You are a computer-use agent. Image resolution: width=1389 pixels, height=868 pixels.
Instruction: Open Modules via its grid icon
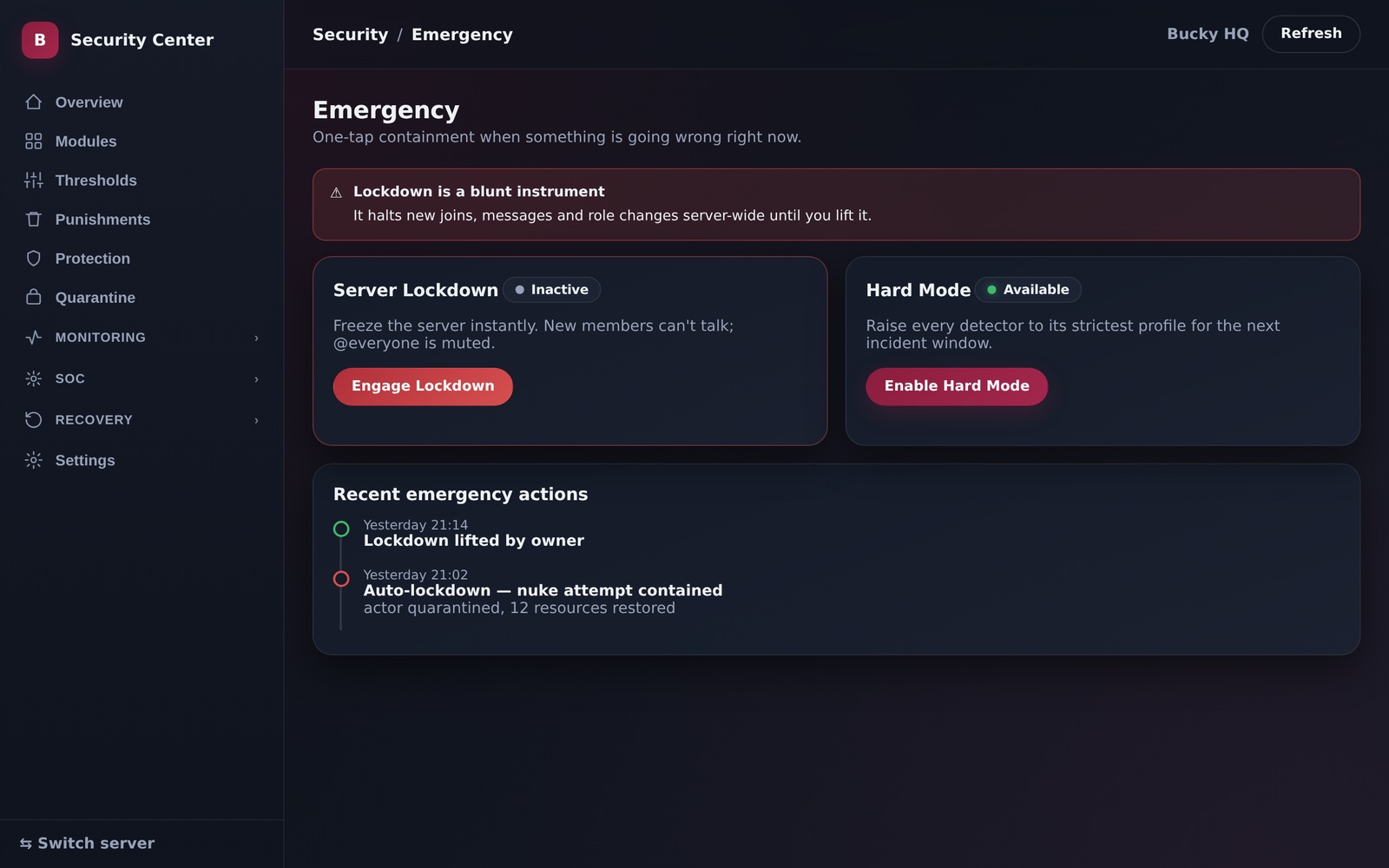(34, 141)
